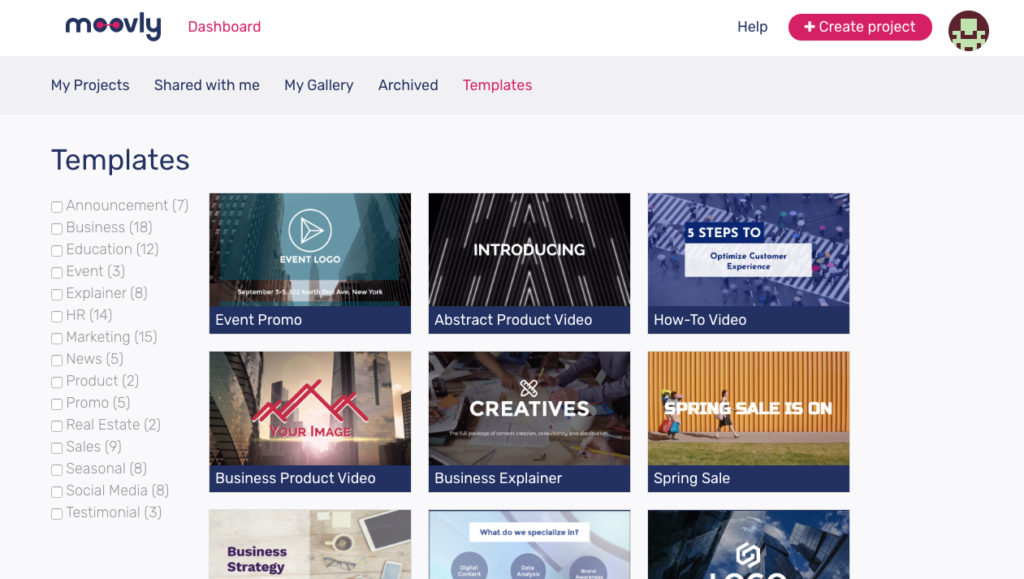Click the Moovly logo
Screen dimensions: 1024x579
113,27
